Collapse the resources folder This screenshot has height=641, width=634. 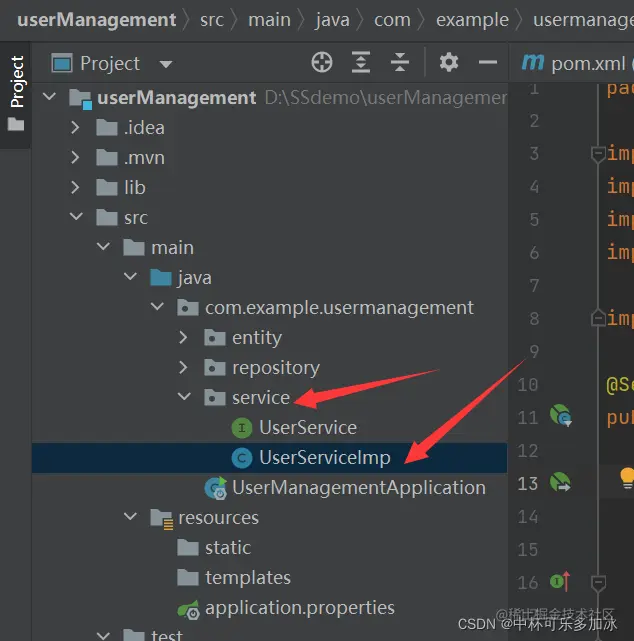click(x=130, y=516)
